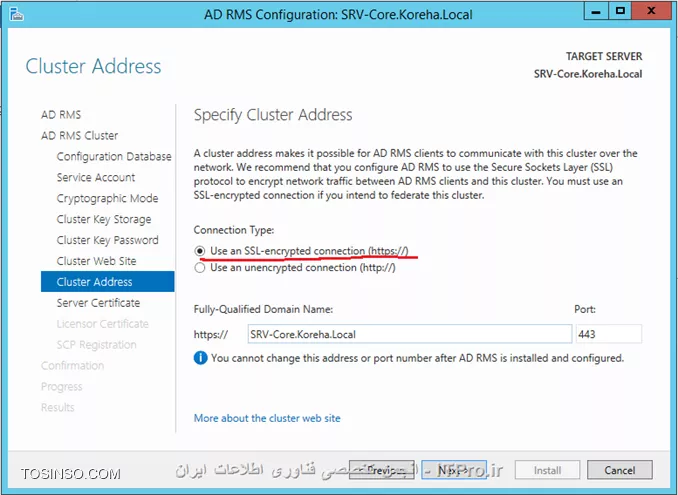Open Configuration Database step
678x495 pixels.
(x=114, y=156)
